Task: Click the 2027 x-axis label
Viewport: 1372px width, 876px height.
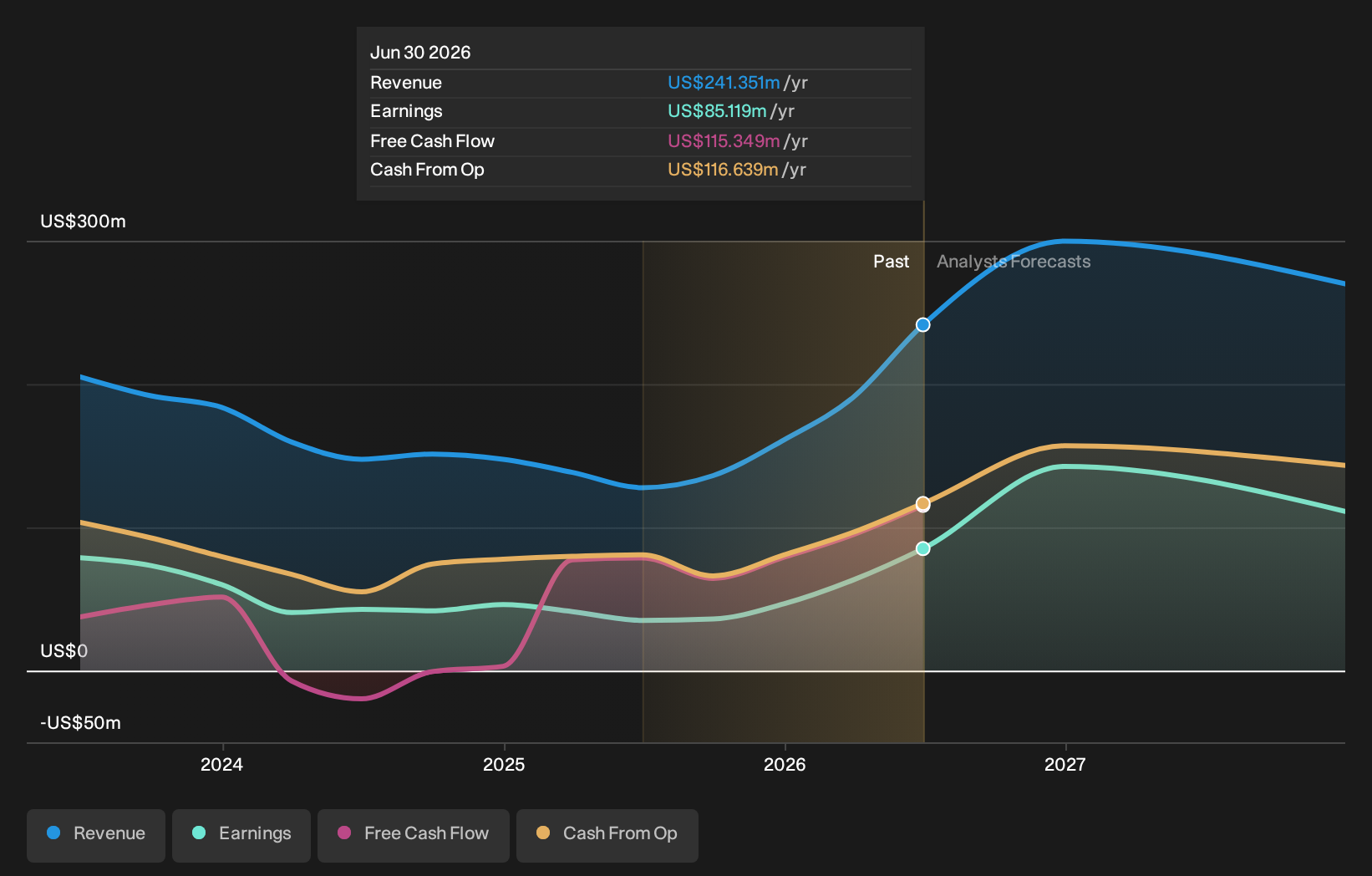Action: point(1065,765)
